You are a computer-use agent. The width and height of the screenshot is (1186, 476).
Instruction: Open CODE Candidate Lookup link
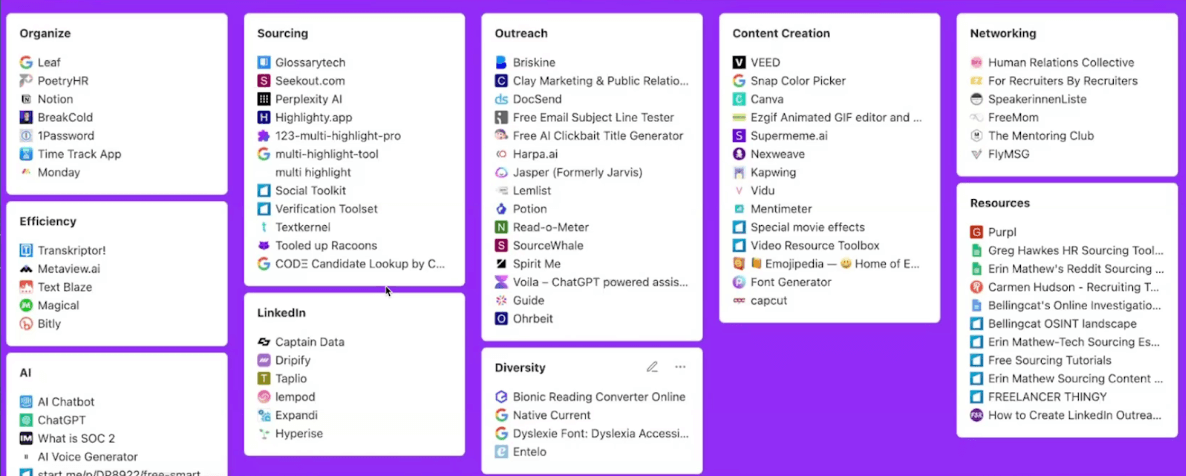click(361, 263)
